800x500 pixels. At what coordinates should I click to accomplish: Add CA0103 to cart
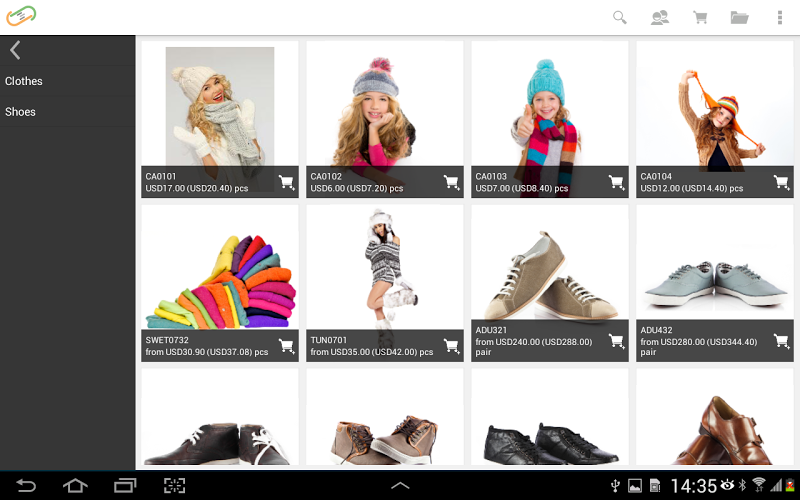click(616, 182)
